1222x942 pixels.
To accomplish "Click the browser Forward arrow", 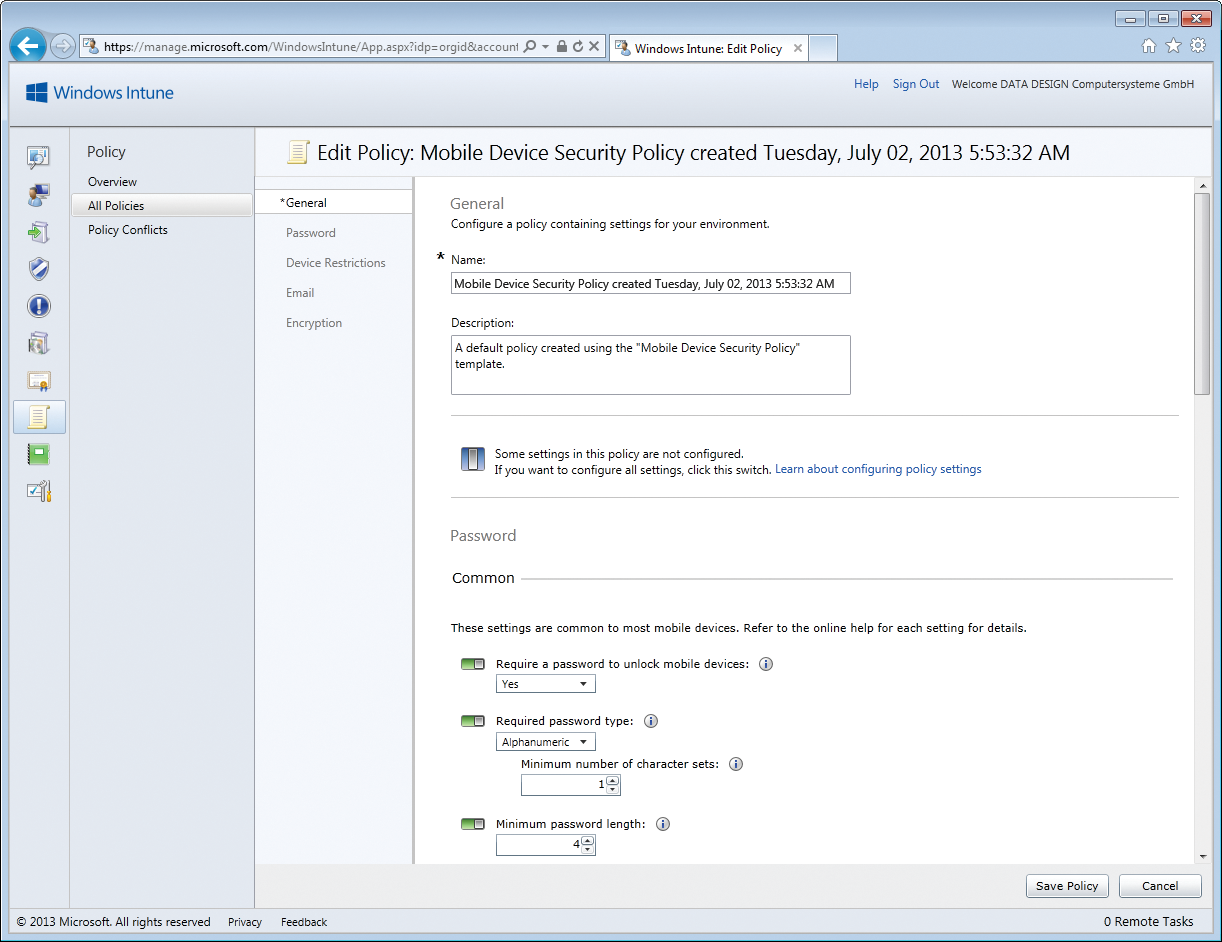I will click(62, 46).
